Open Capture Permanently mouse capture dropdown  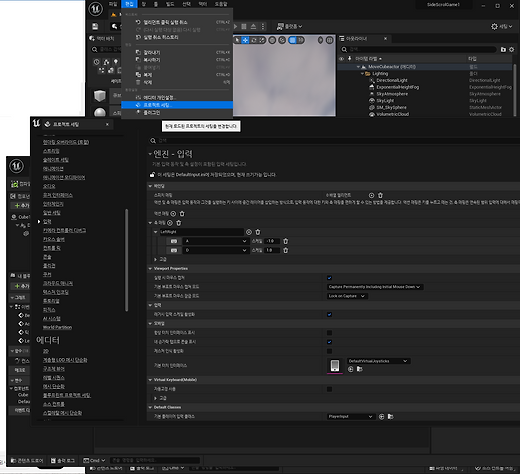tap(375, 287)
